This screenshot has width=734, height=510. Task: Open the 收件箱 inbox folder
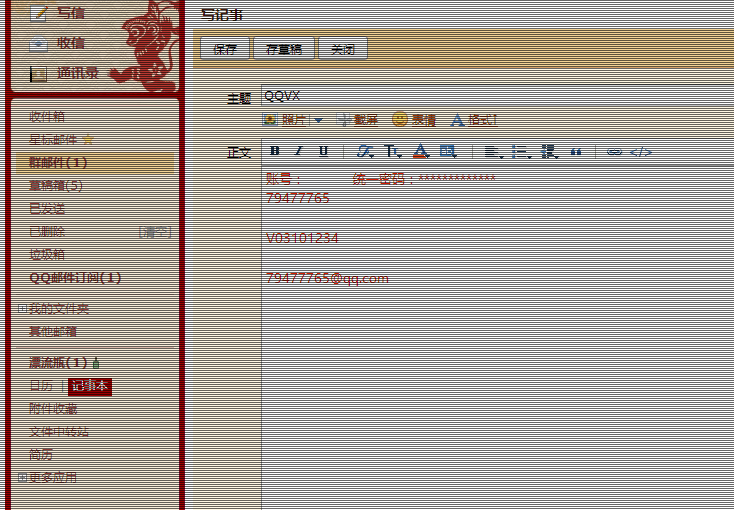coord(47,117)
